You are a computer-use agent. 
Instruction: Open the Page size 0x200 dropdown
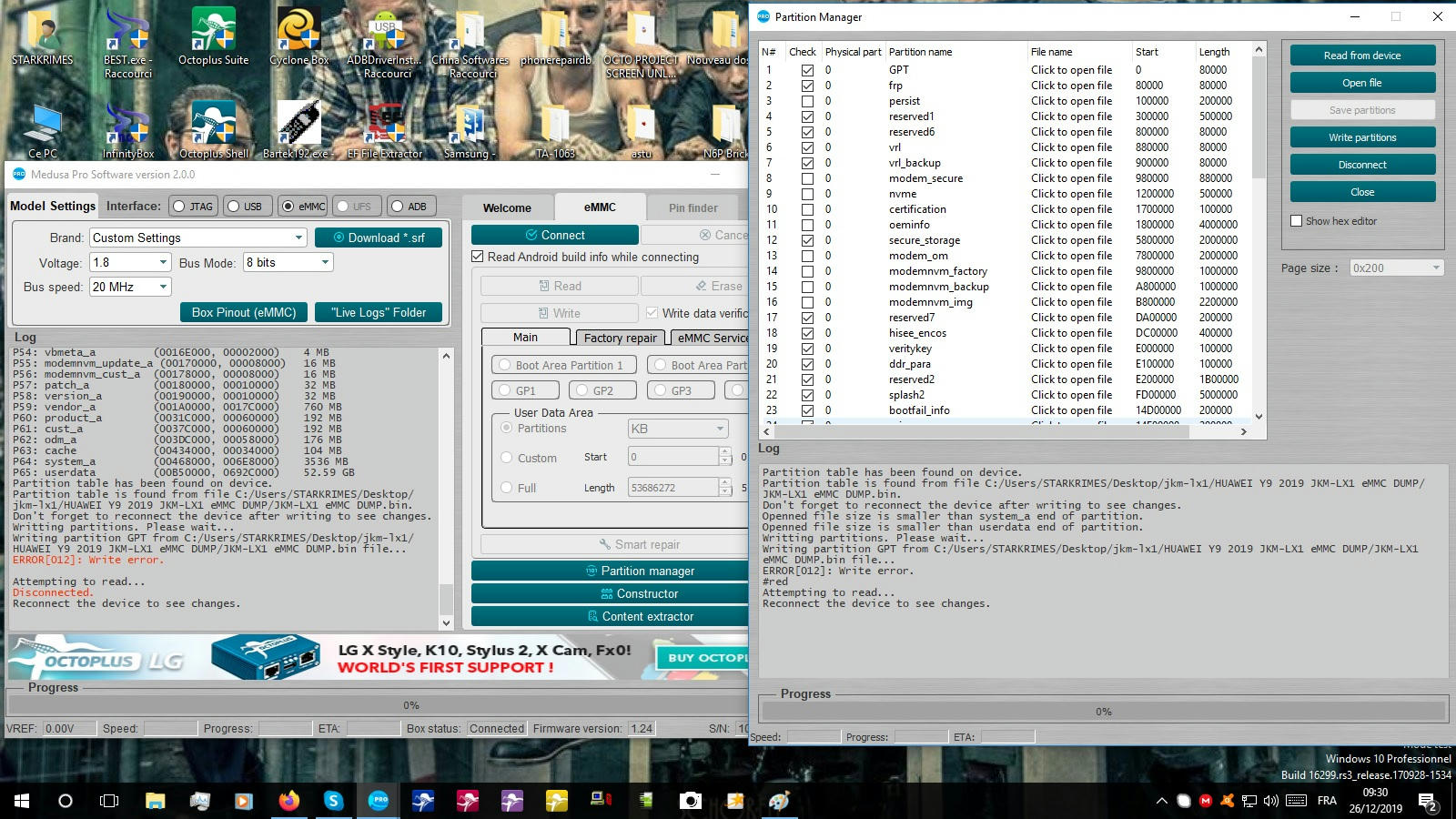[1397, 268]
